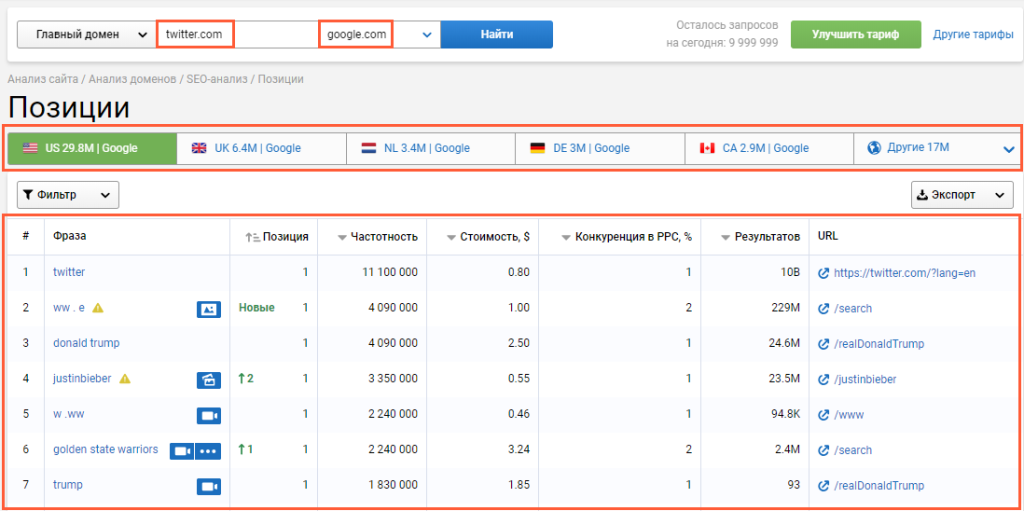This screenshot has width=1024, height=511.
Task: Click position change +2 in justinbieber row
Action: point(246,378)
